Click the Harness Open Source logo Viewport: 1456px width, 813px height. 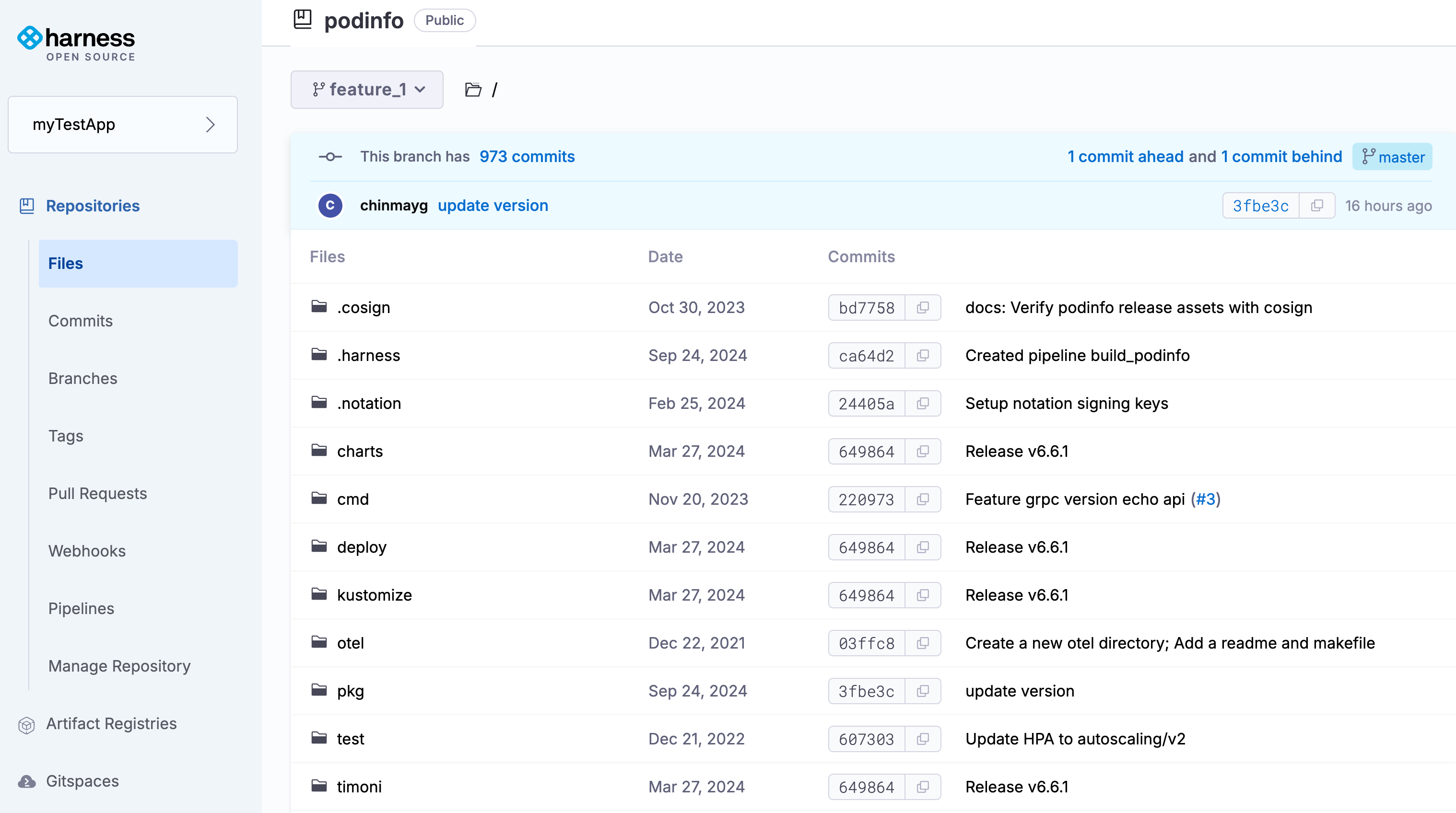(x=76, y=44)
